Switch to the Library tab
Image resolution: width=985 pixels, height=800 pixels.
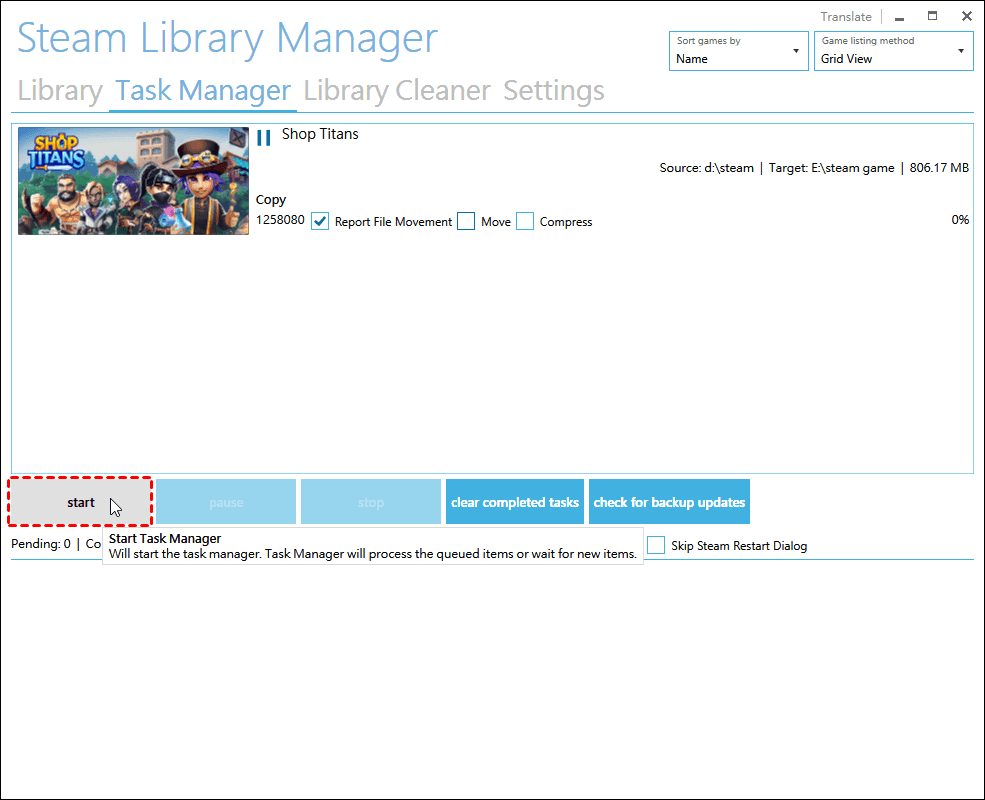(60, 91)
